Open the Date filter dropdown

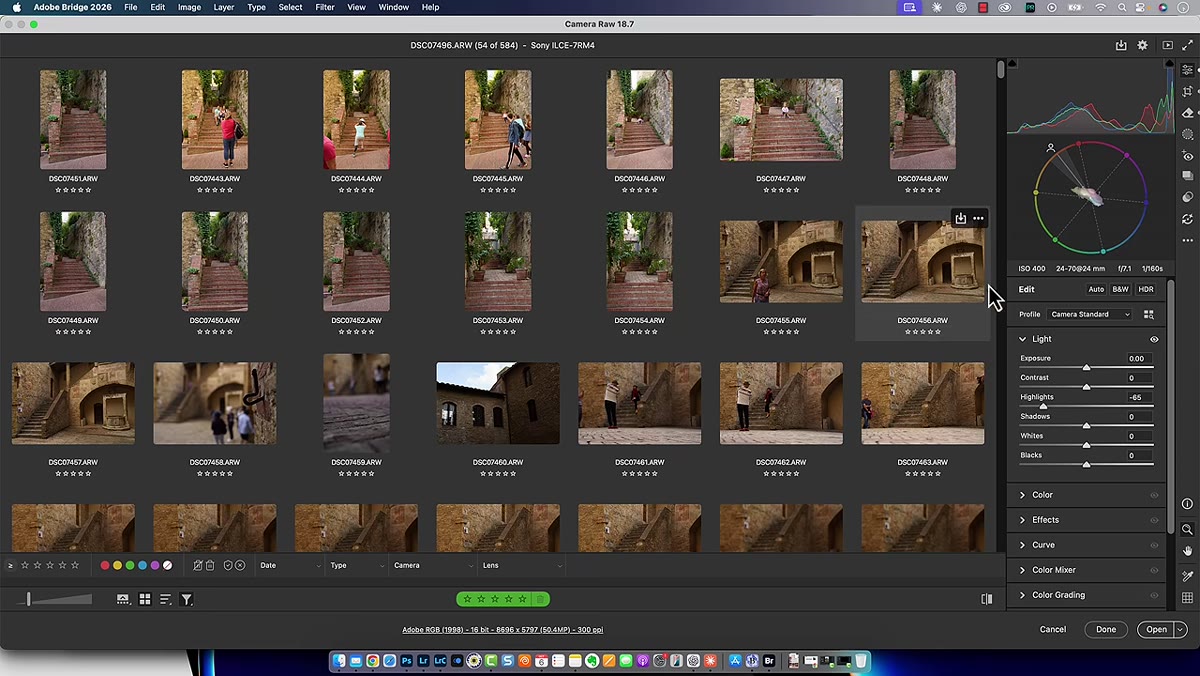pos(290,565)
